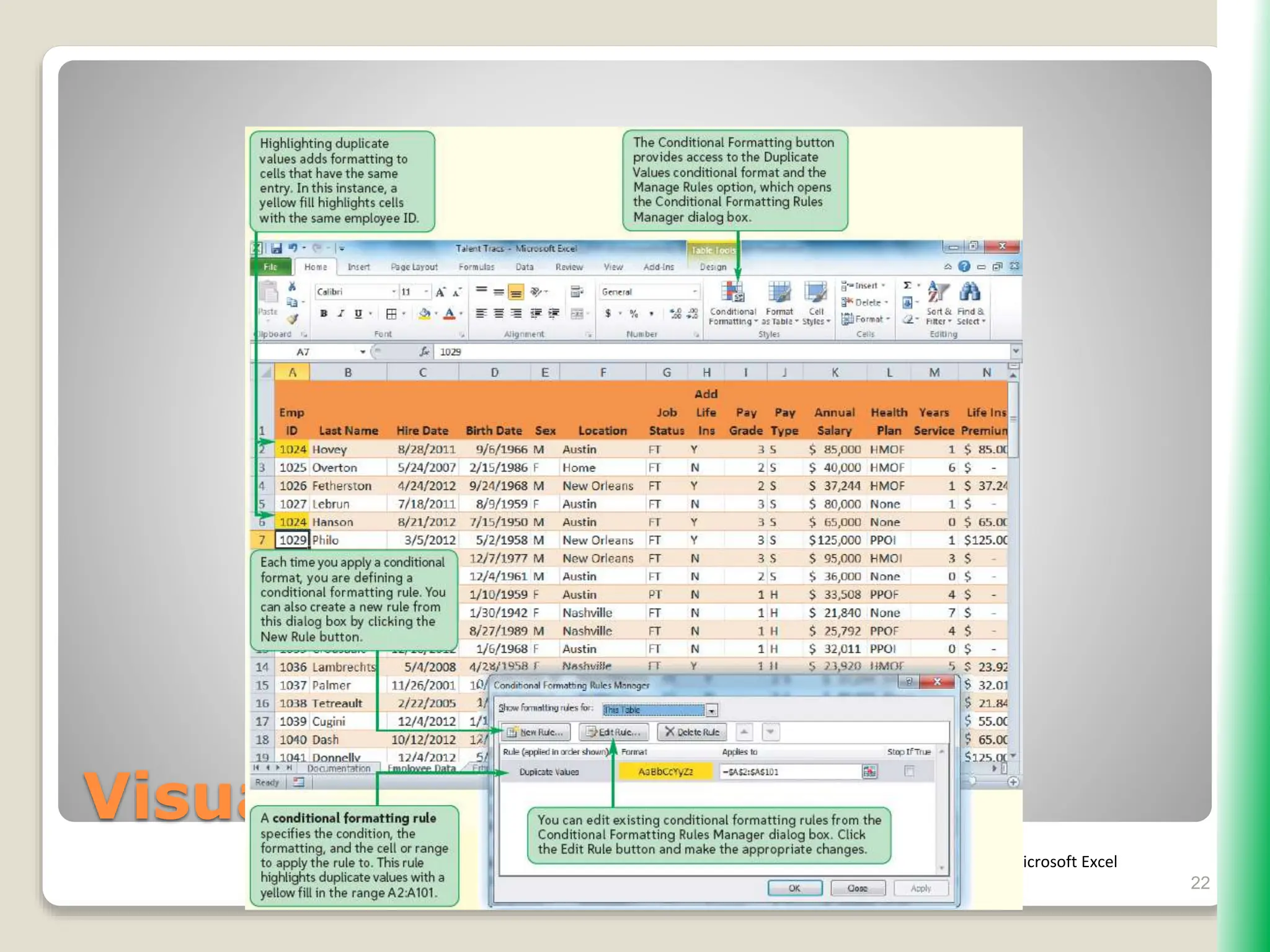The height and width of the screenshot is (952, 1270).
Task: Apply Percent Style formatting
Action: (634, 314)
